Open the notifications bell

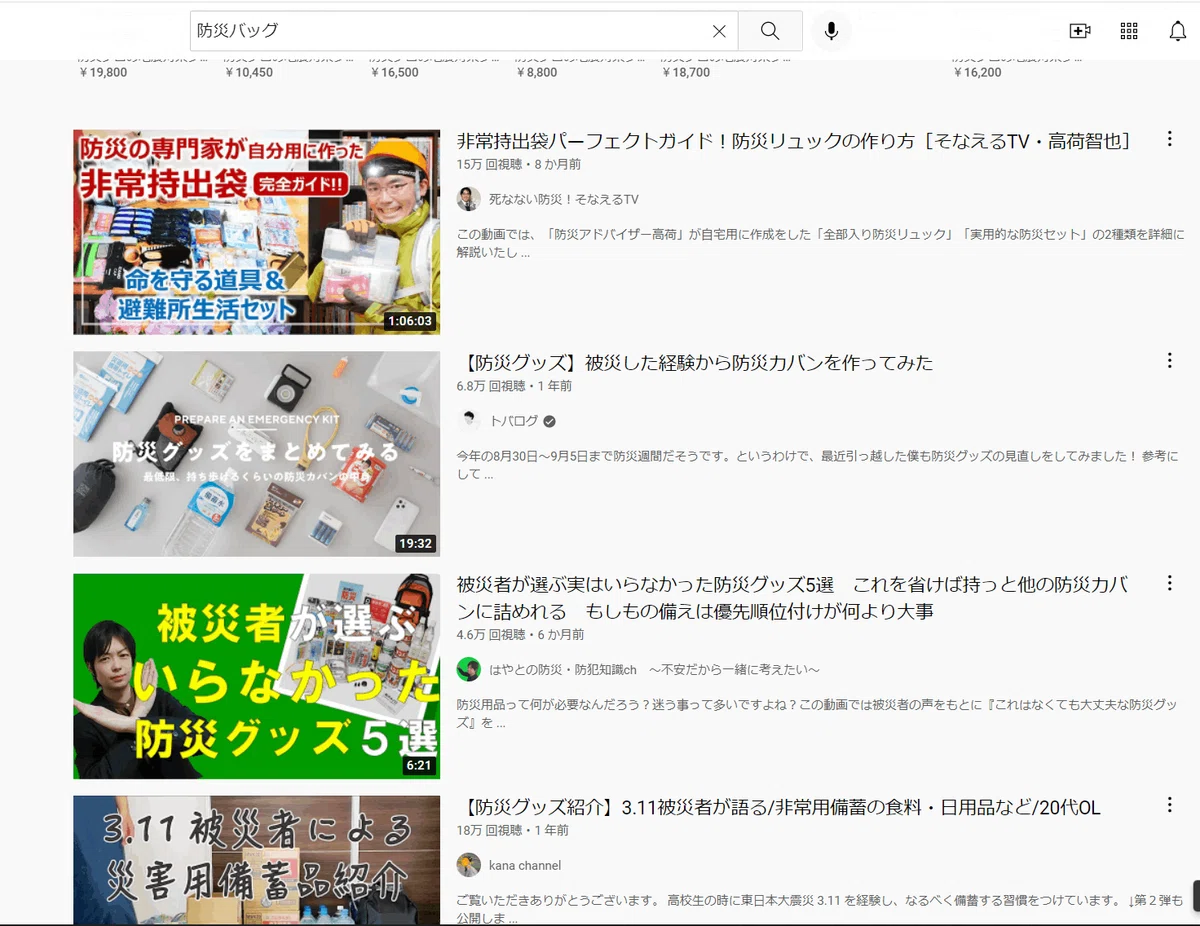click(1178, 31)
